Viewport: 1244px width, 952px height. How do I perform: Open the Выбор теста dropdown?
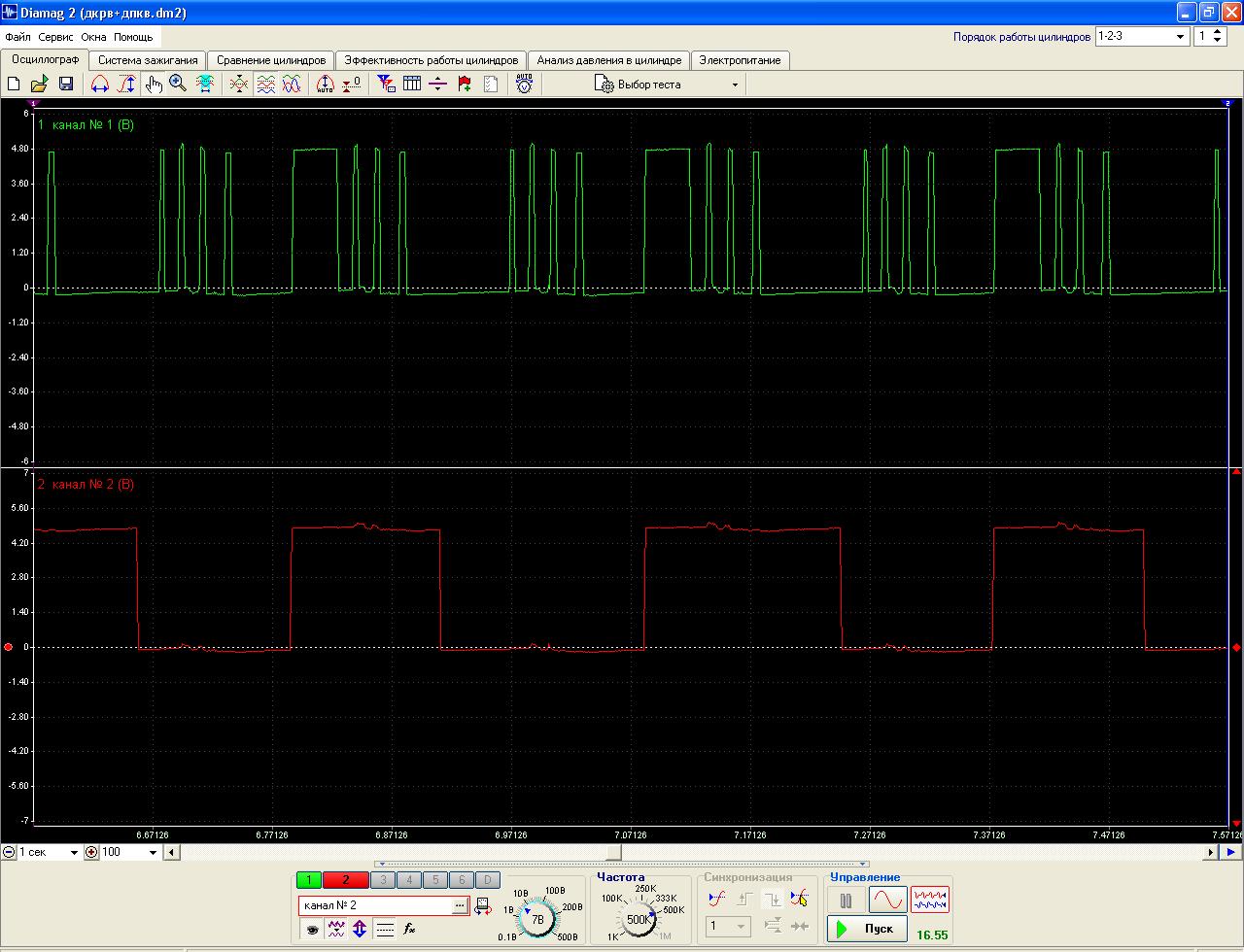tap(667, 85)
